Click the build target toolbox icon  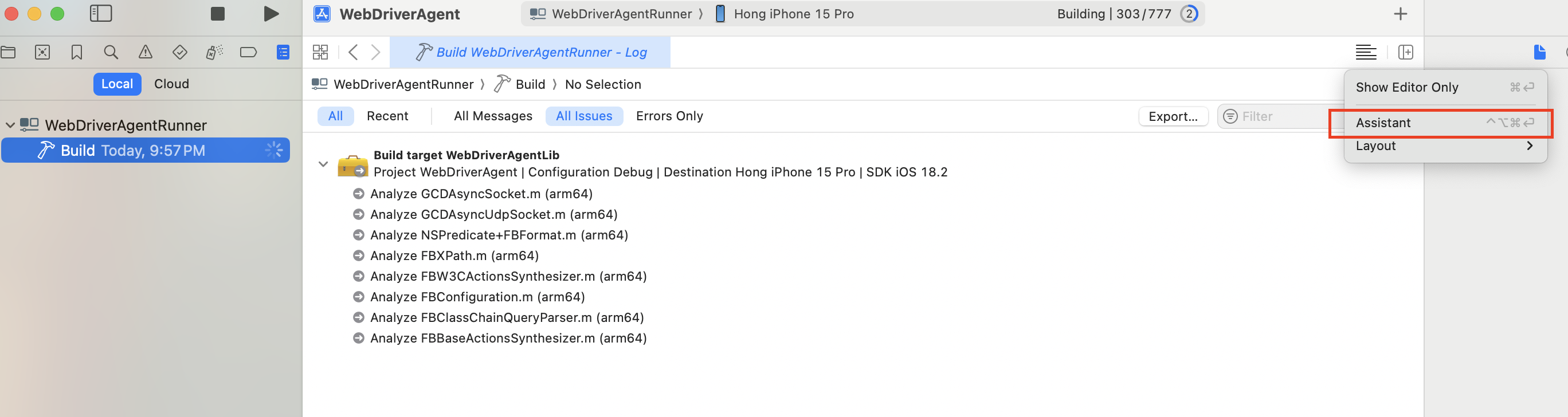[353, 166]
